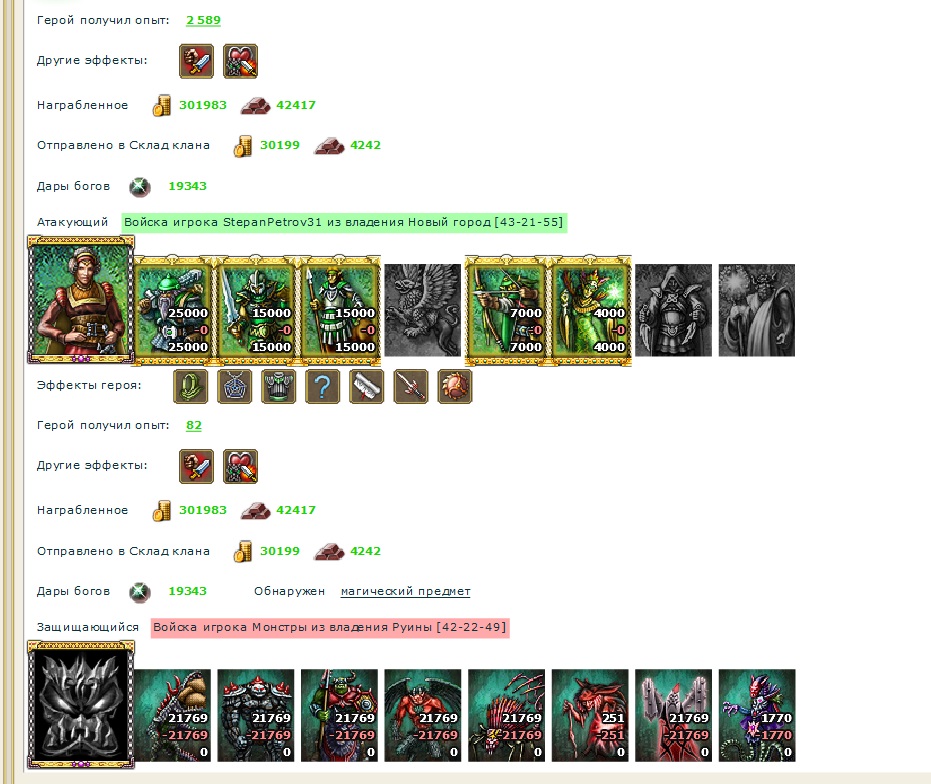Click the monster unit card showing 1770
This screenshot has height=784, width=931.
(x=757, y=716)
